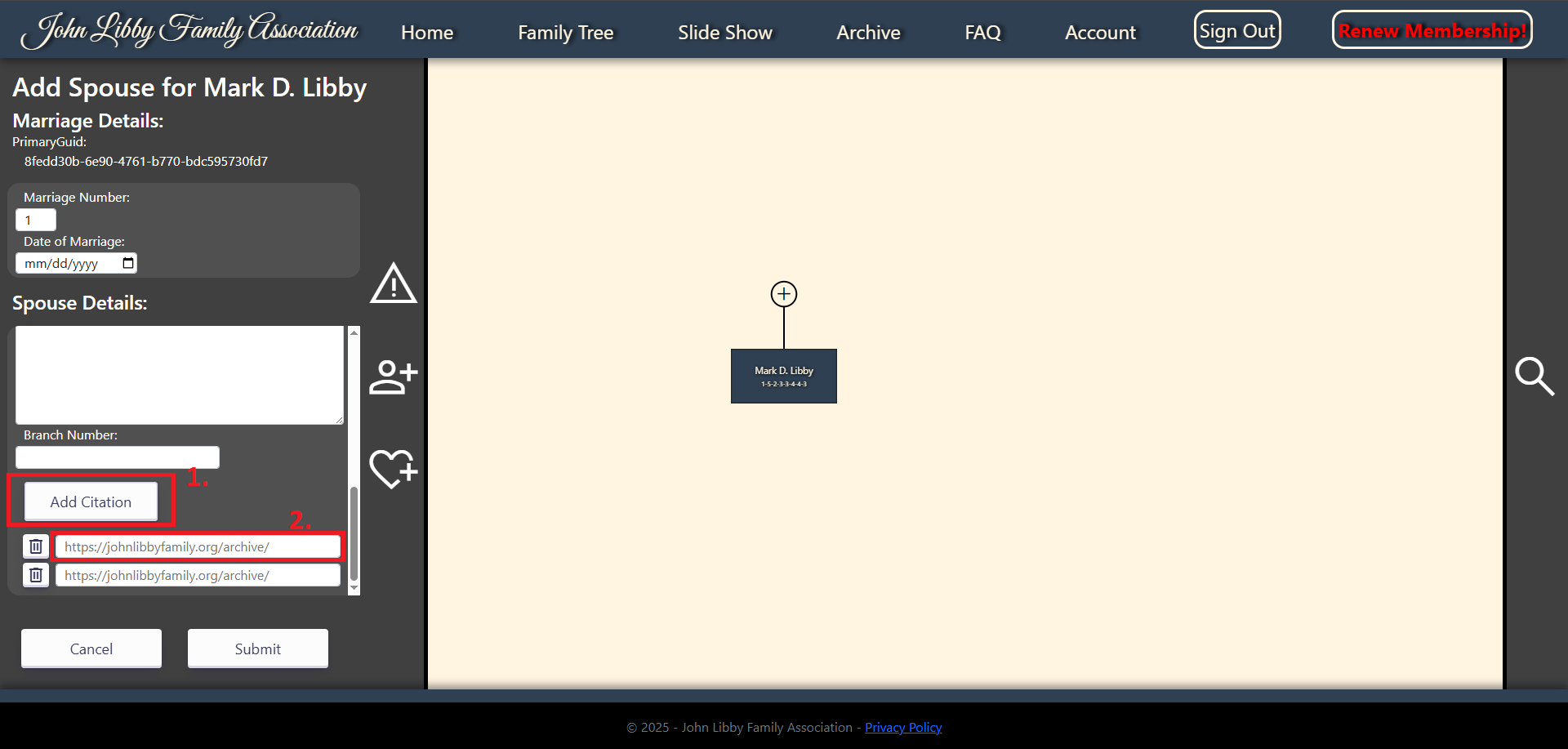This screenshot has height=749, width=1568.
Task: Select the Mark D. Libby tree node
Action: point(784,376)
